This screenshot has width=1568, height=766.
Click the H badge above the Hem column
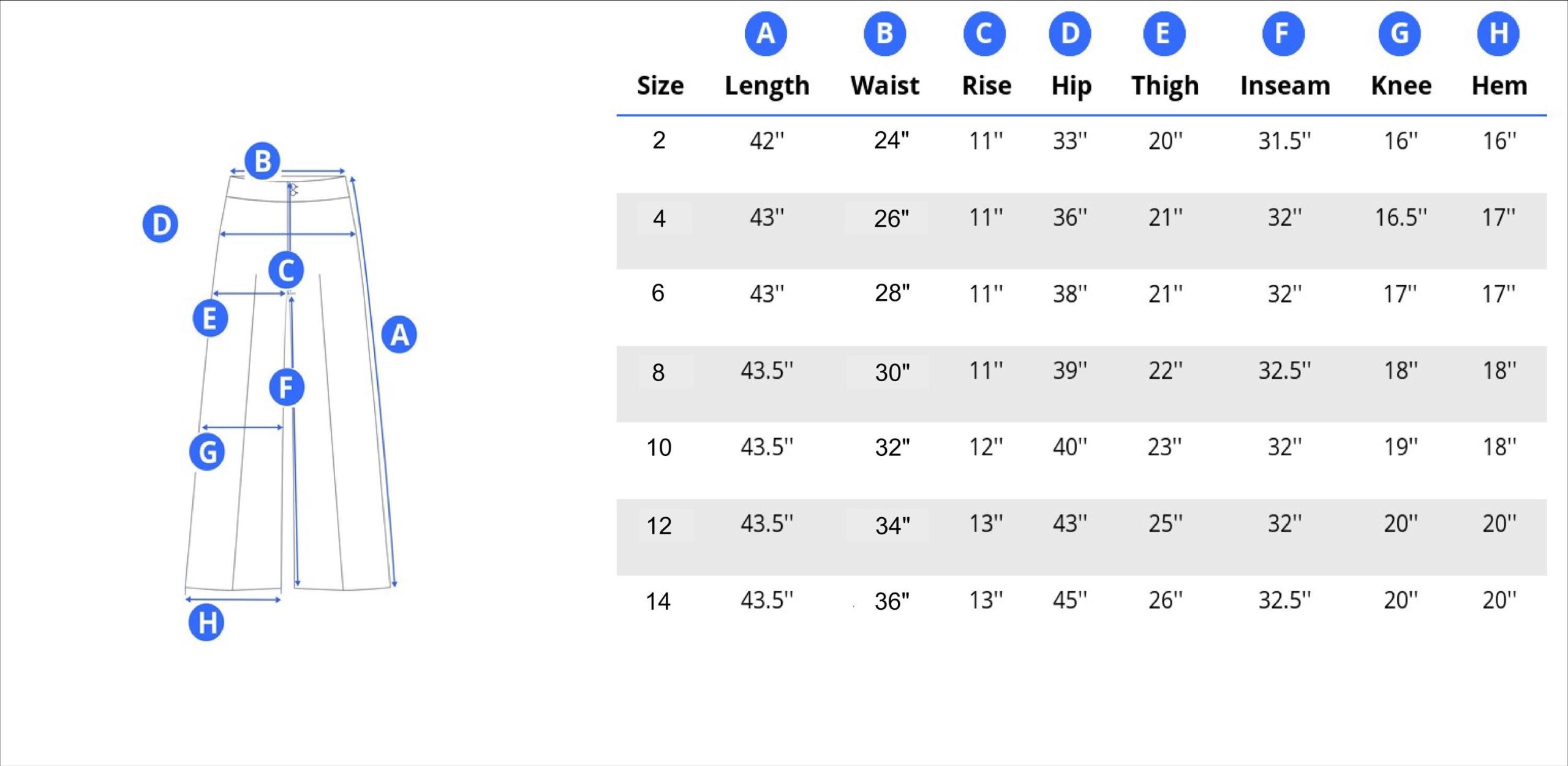coord(1498,34)
